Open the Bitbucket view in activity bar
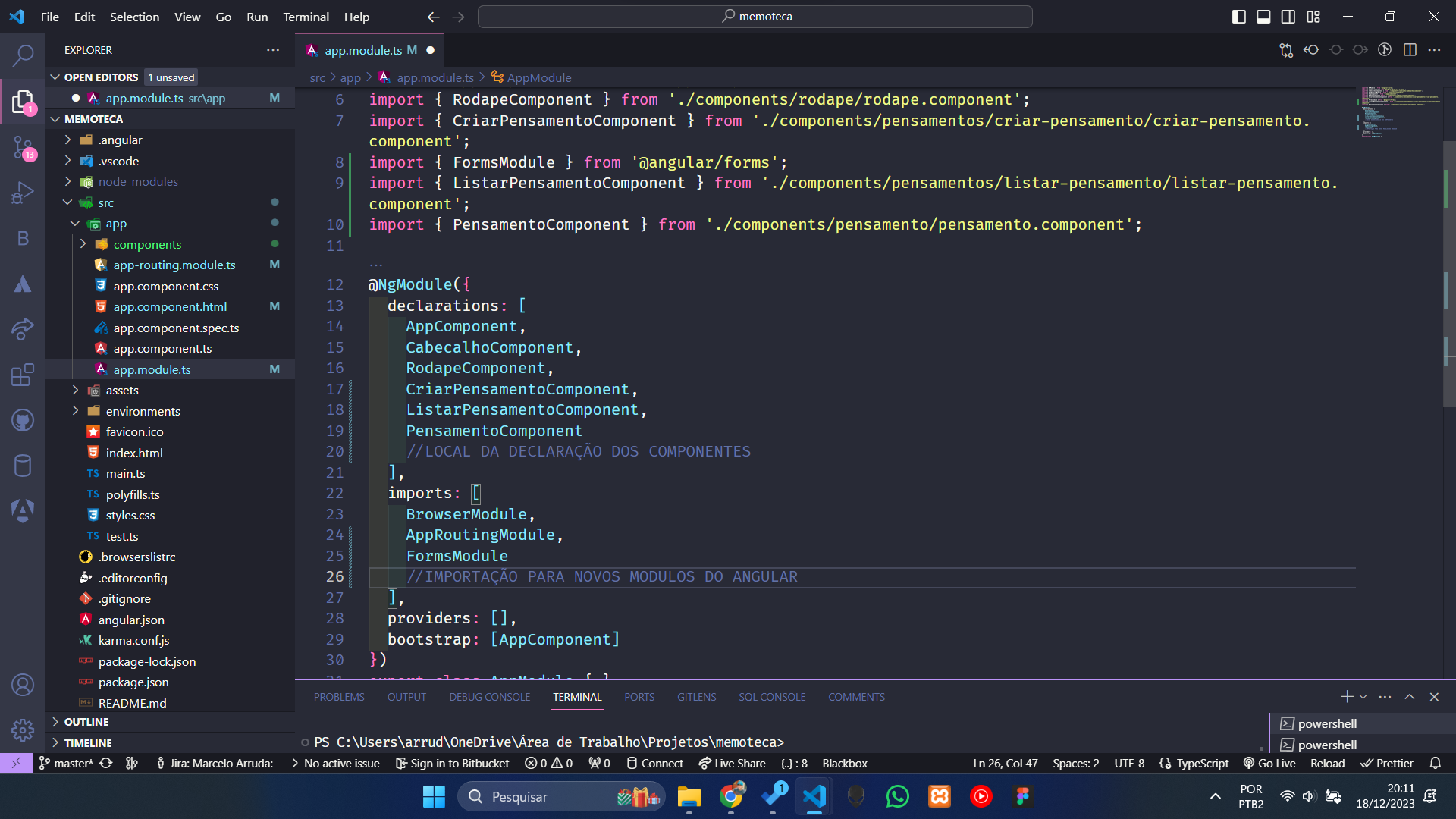The width and height of the screenshot is (1456, 819). (23, 238)
